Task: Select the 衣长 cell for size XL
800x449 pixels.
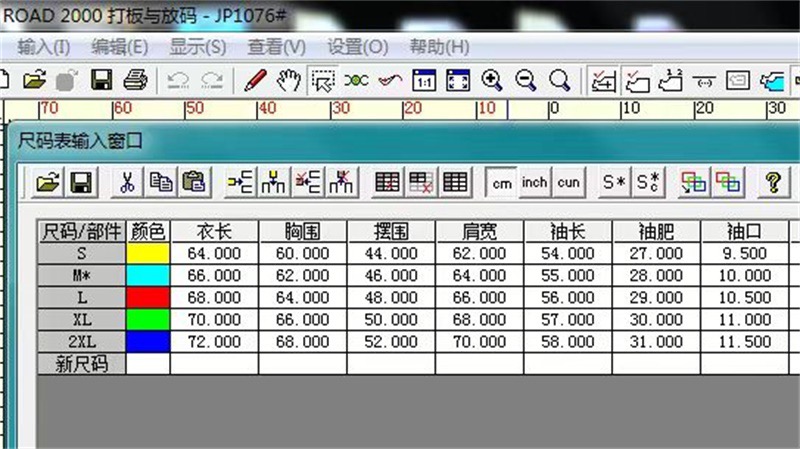Action: pyautogui.click(x=214, y=321)
